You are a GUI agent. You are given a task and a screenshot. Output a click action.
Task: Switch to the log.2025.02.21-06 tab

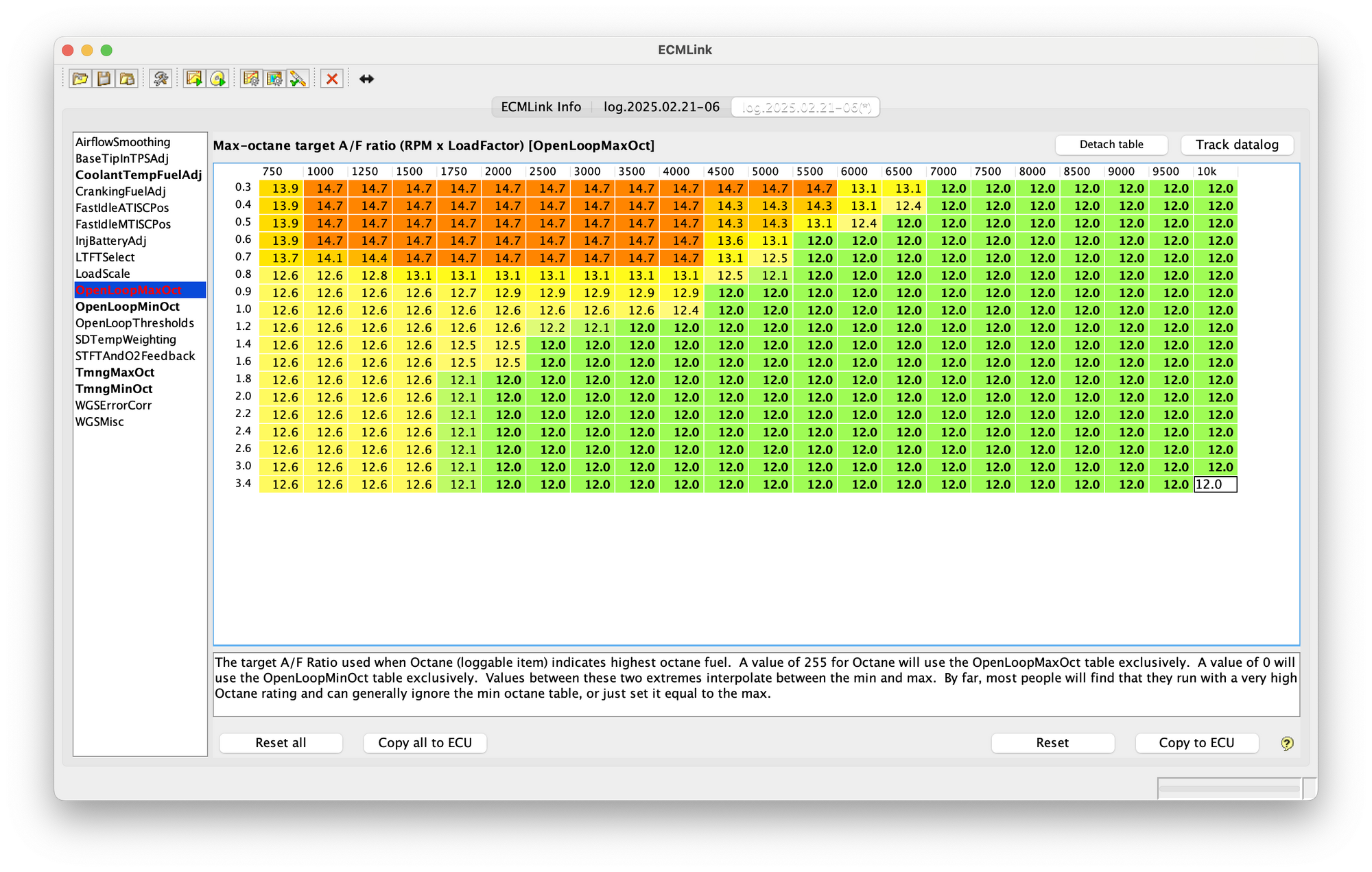coord(661,107)
